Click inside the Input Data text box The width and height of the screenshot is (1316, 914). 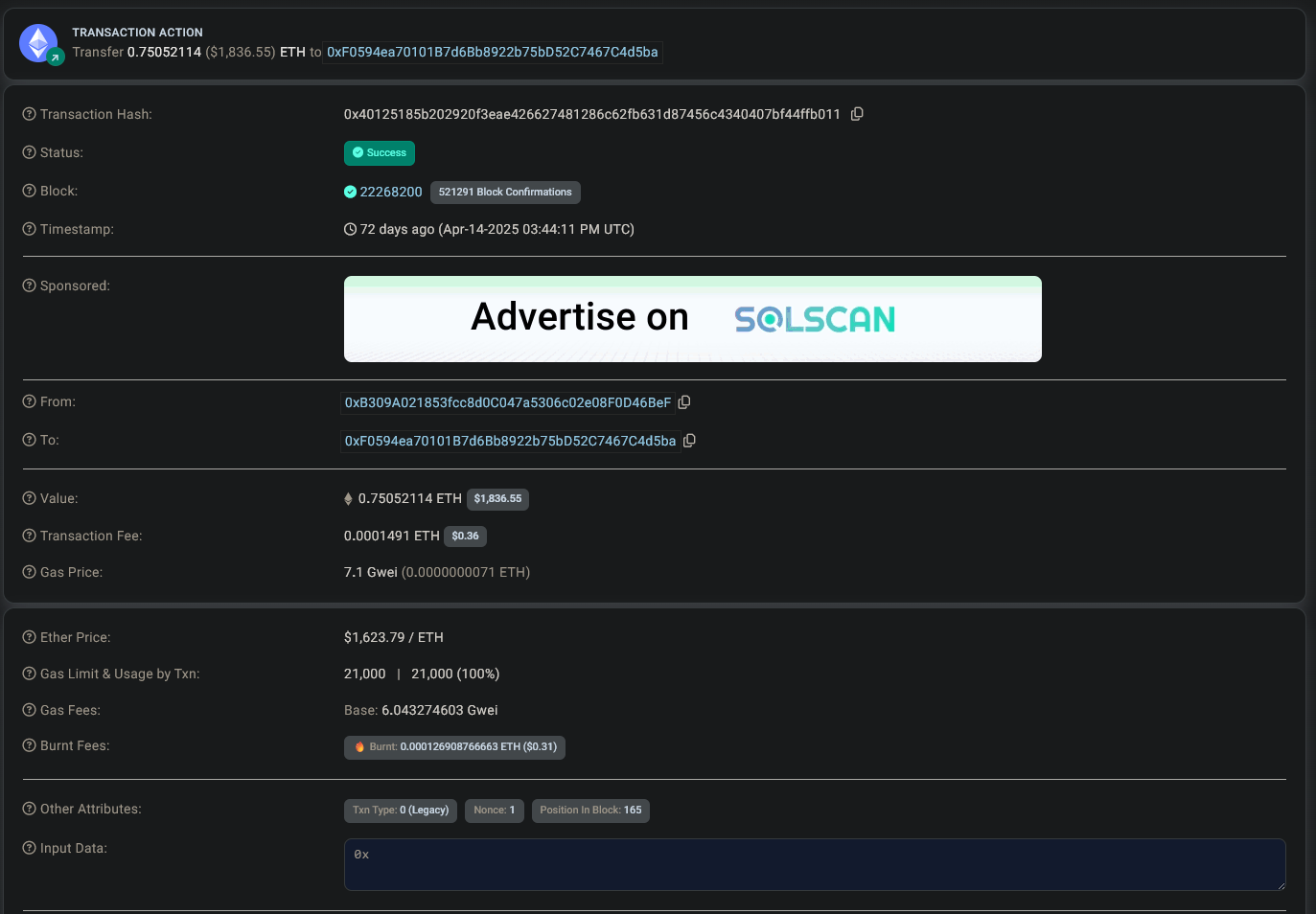click(815, 864)
